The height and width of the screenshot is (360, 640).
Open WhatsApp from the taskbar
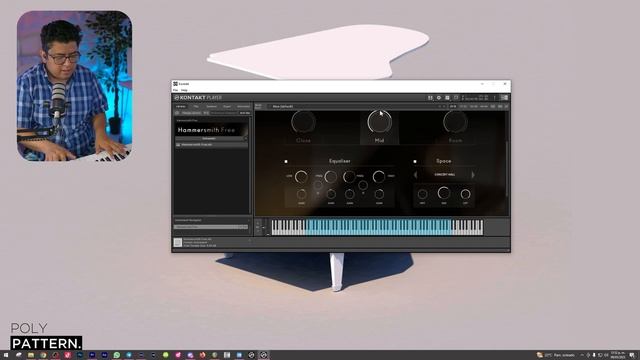pyautogui.click(x=117, y=355)
